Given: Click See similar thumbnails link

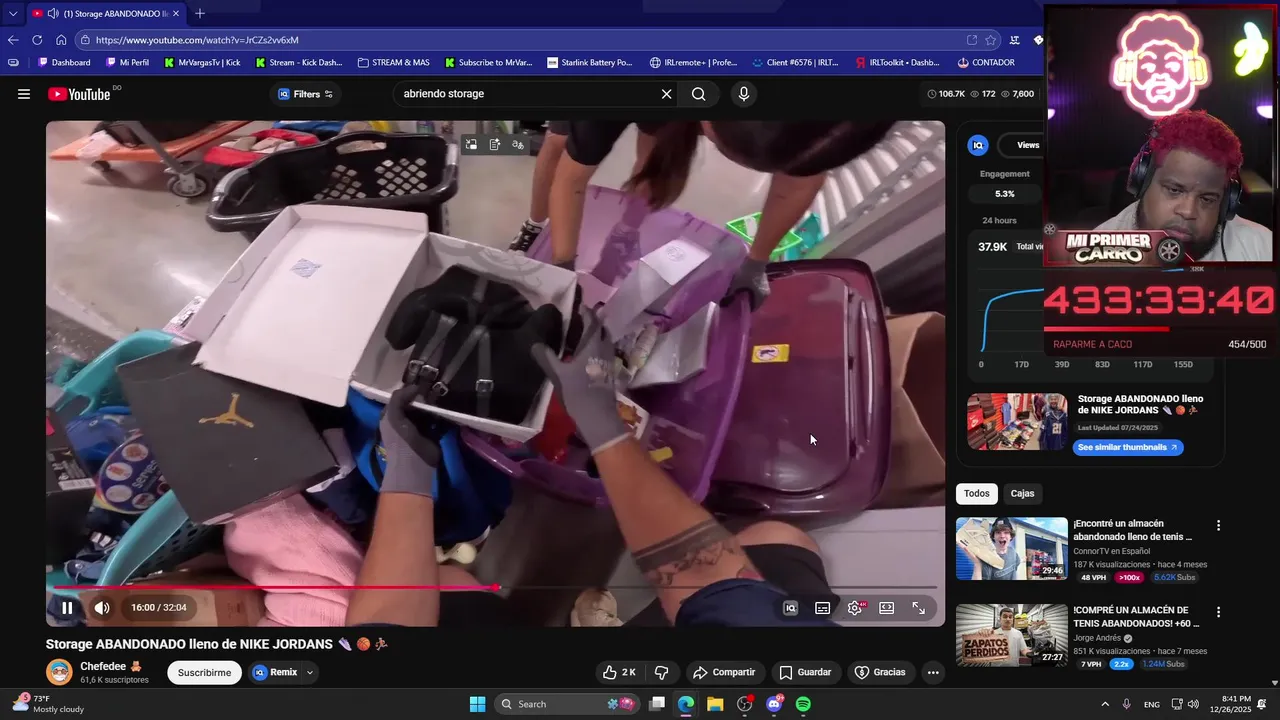Looking at the screenshot, I should coord(1128,447).
